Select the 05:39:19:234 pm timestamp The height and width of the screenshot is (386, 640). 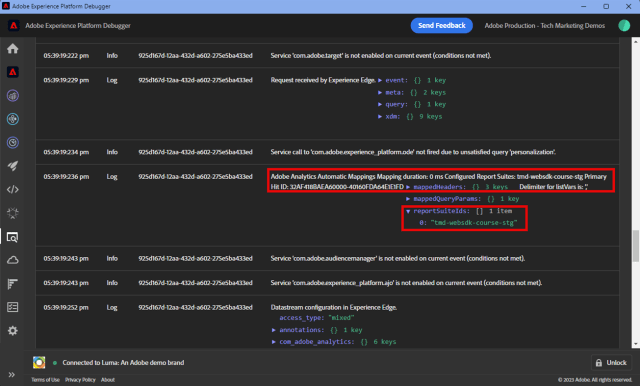66,152
